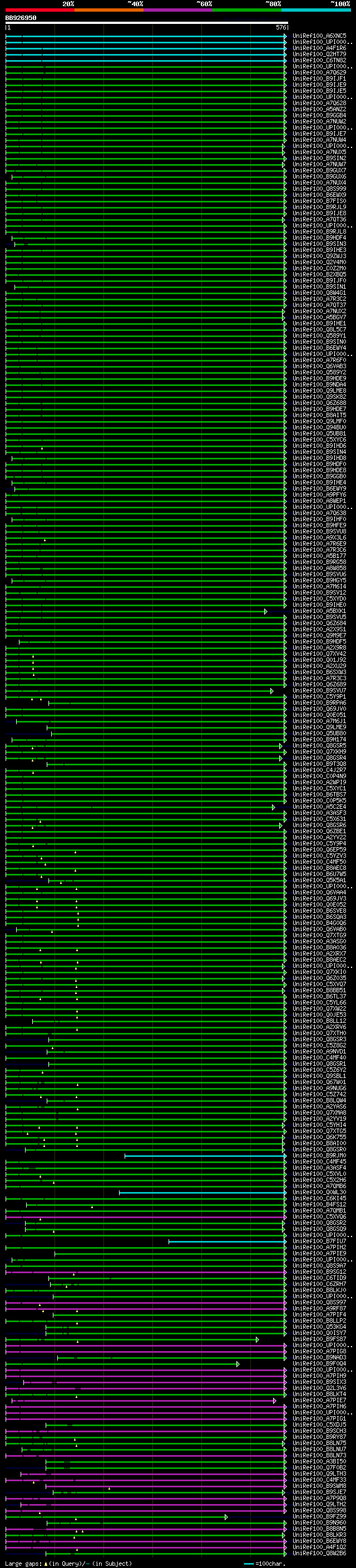356x1568 pixels.
Task: Click the Large gaps legend text
Action: tap(68, 1564)
